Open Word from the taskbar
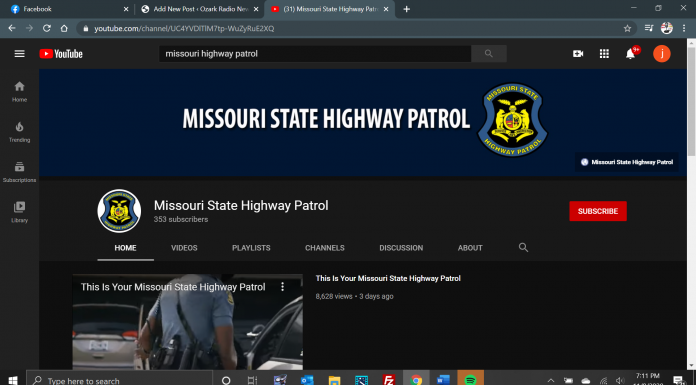Viewport: 696px width, 385px height. click(443, 380)
